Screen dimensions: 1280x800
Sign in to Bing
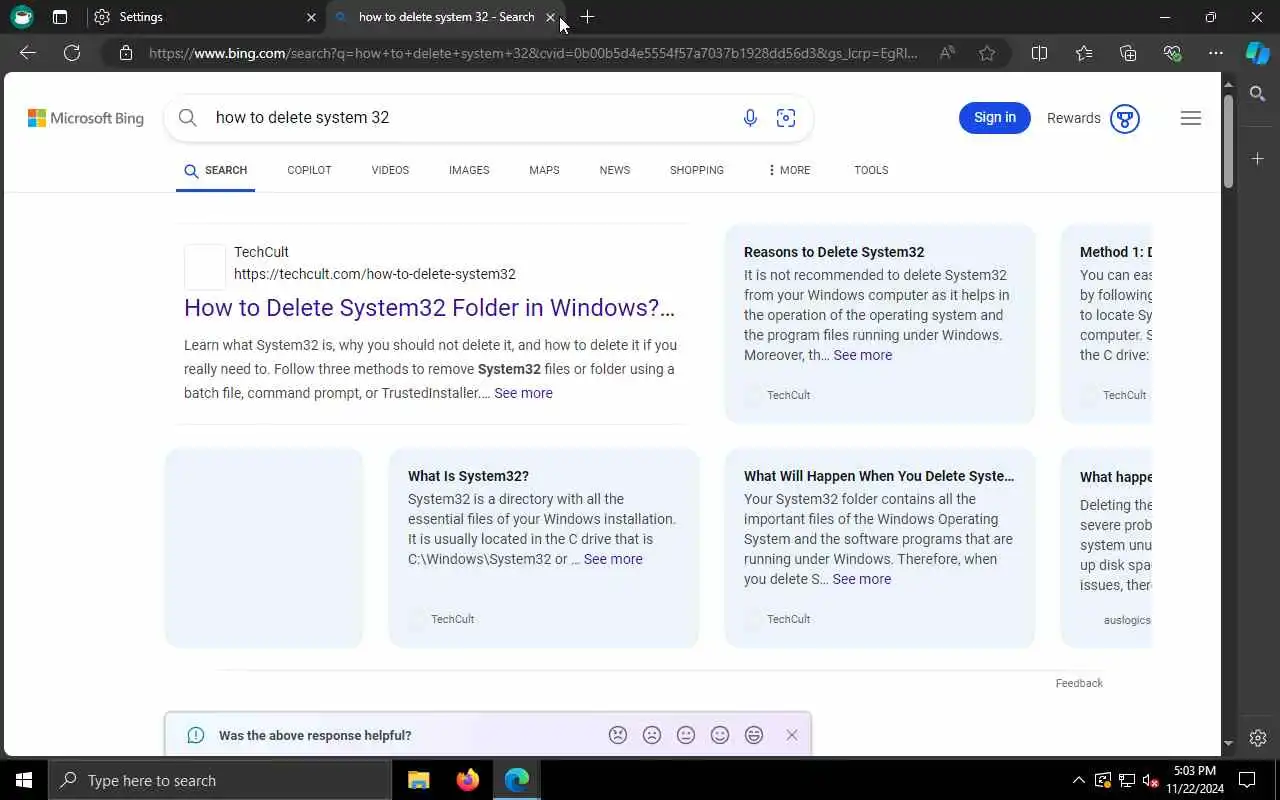994,117
